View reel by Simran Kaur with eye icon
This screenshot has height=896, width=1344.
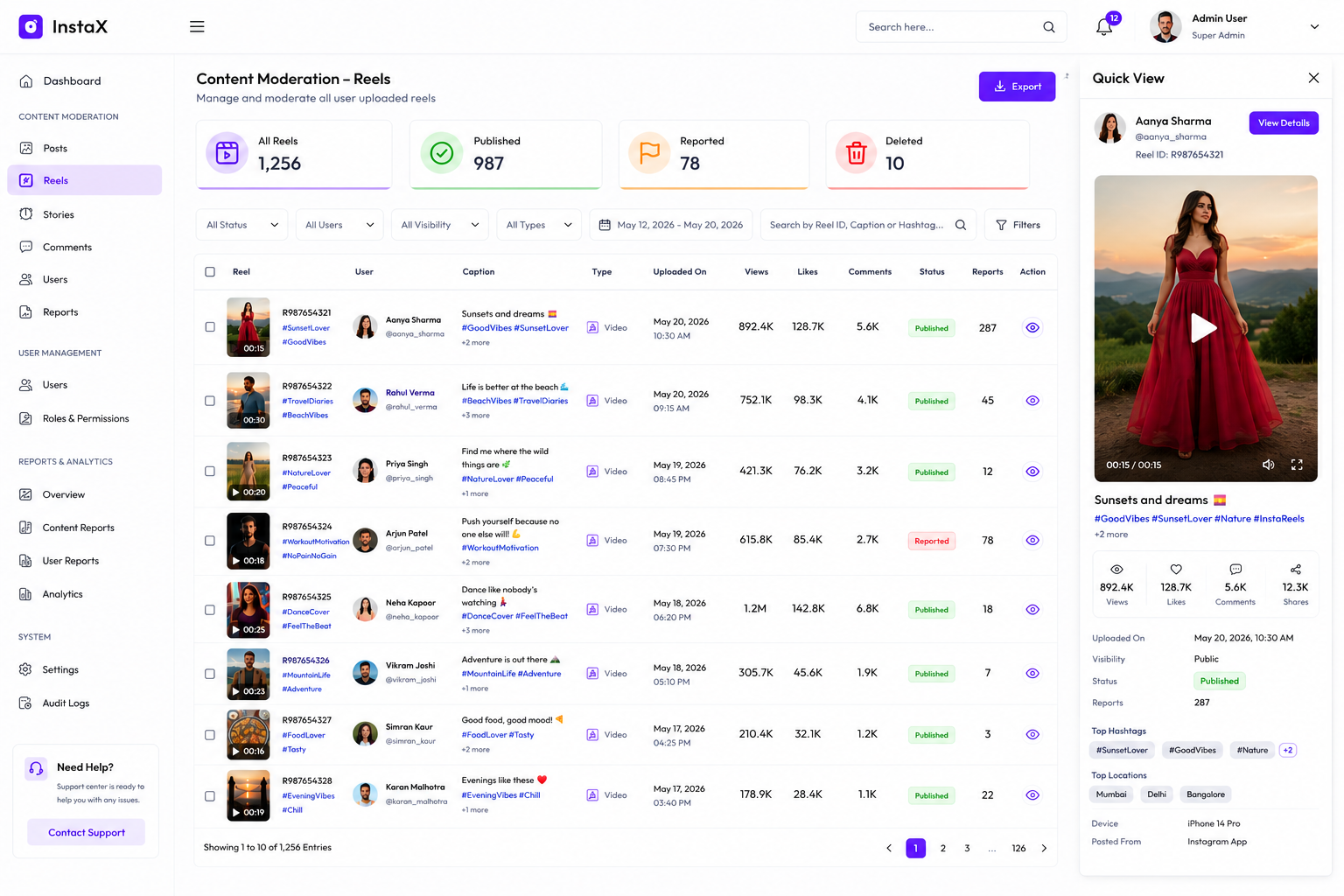1032,735
